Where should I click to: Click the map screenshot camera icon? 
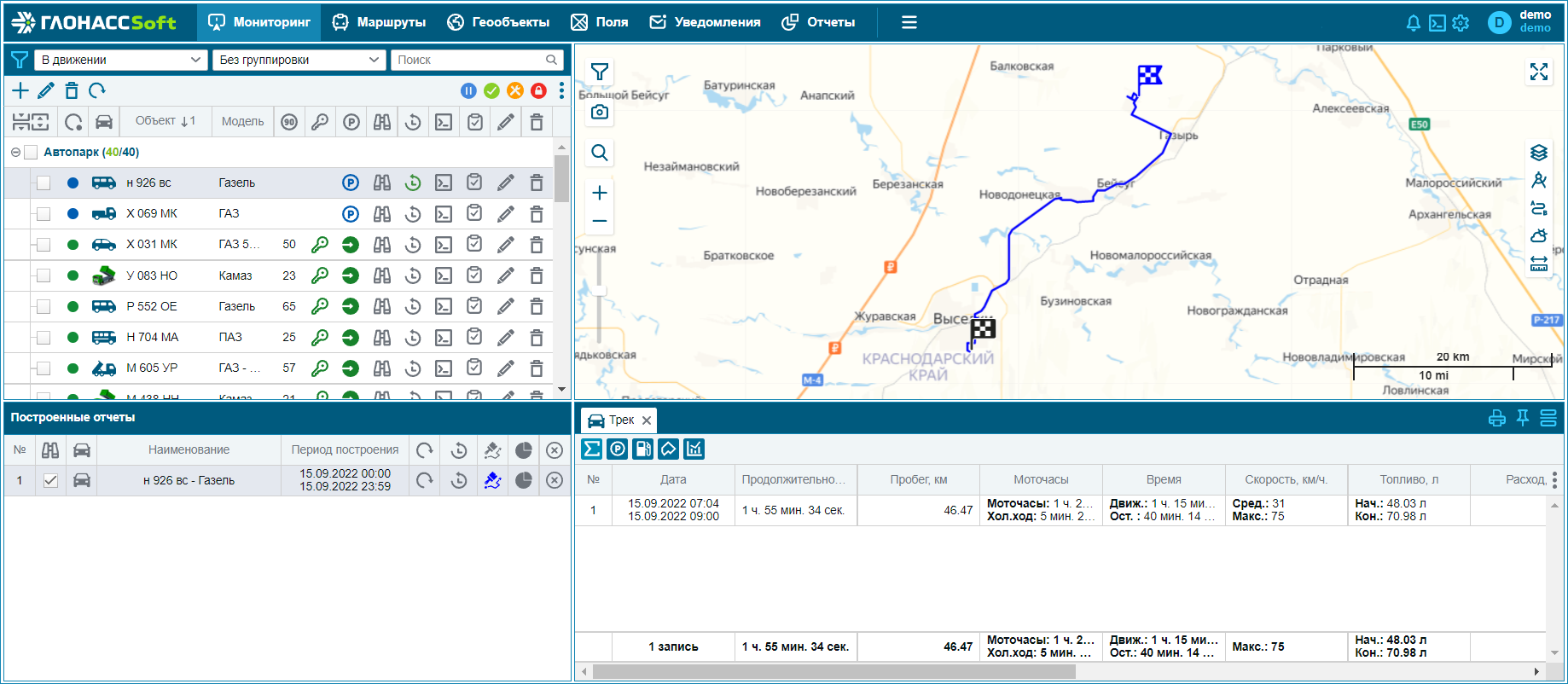pos(600,112)
